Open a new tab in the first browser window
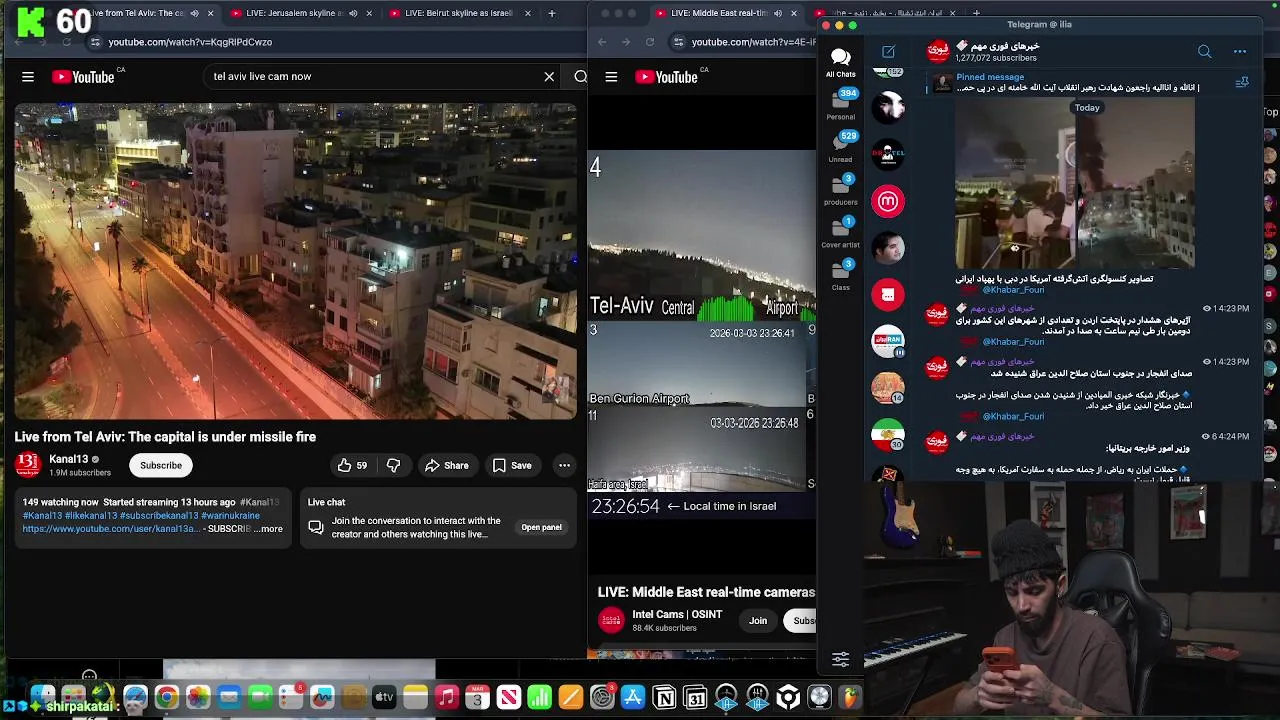 click(x=551, y=13)
